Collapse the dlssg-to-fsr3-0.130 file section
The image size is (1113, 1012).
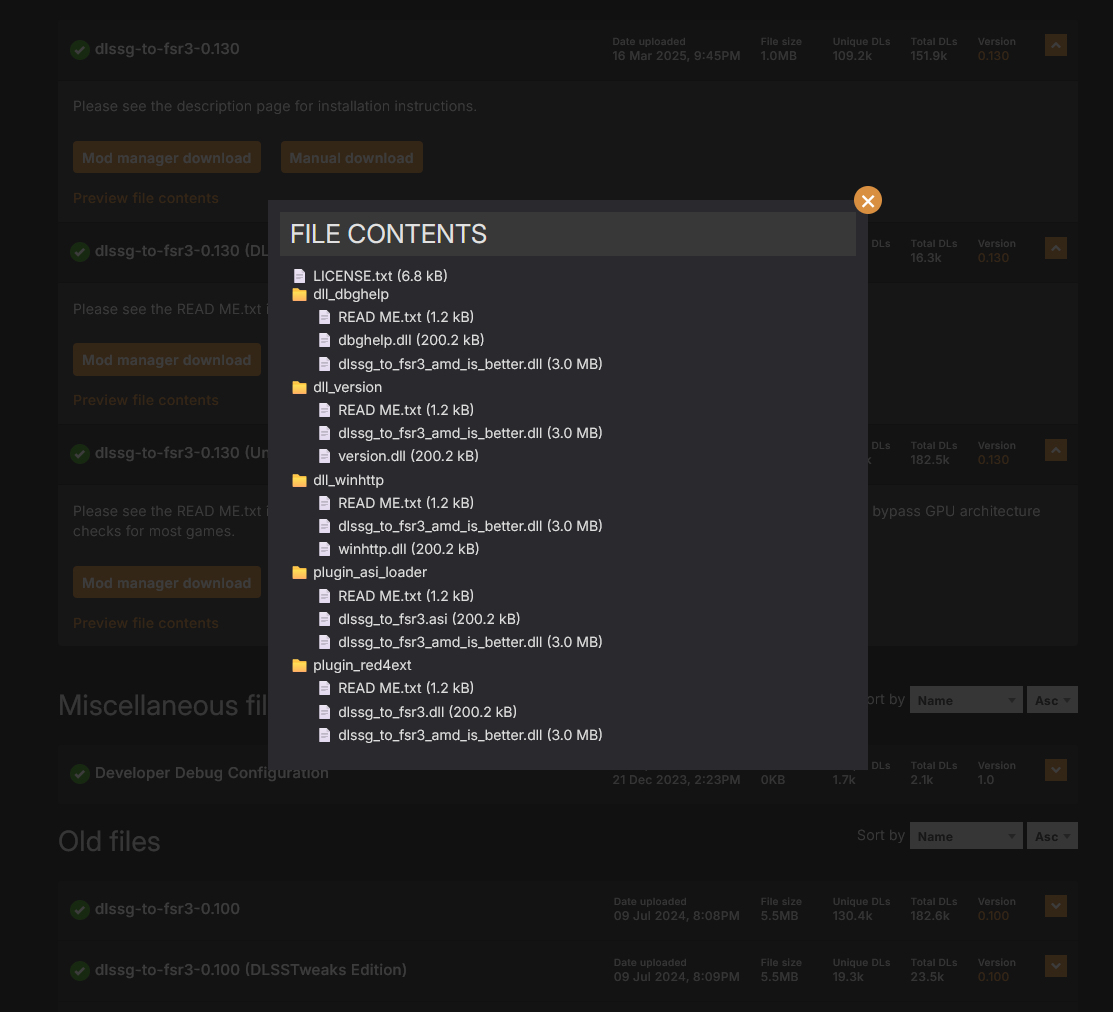point(1055,46)
